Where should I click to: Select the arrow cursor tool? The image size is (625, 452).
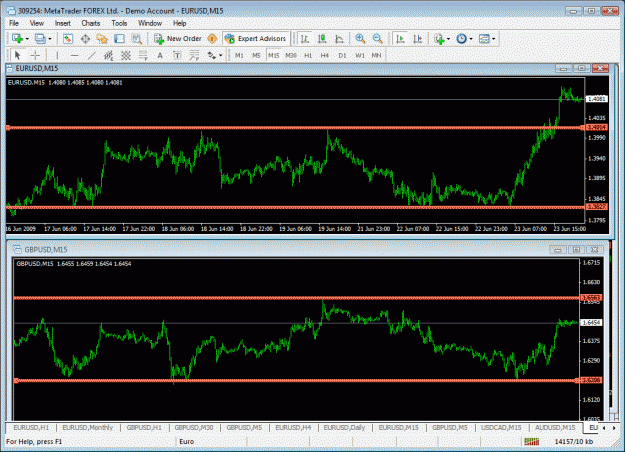17,55
